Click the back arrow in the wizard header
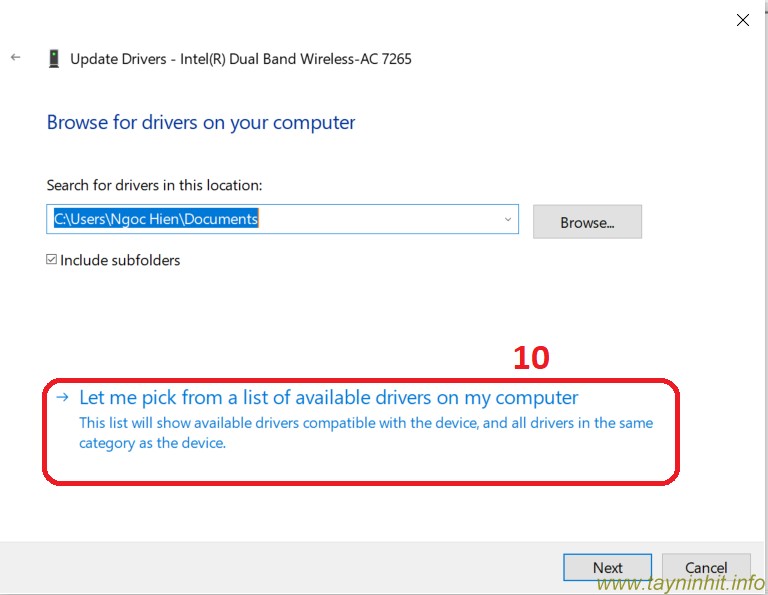Image resolution: width=768 pixels, height=595 pixels. pyautogui.click(x=15, y=58)
